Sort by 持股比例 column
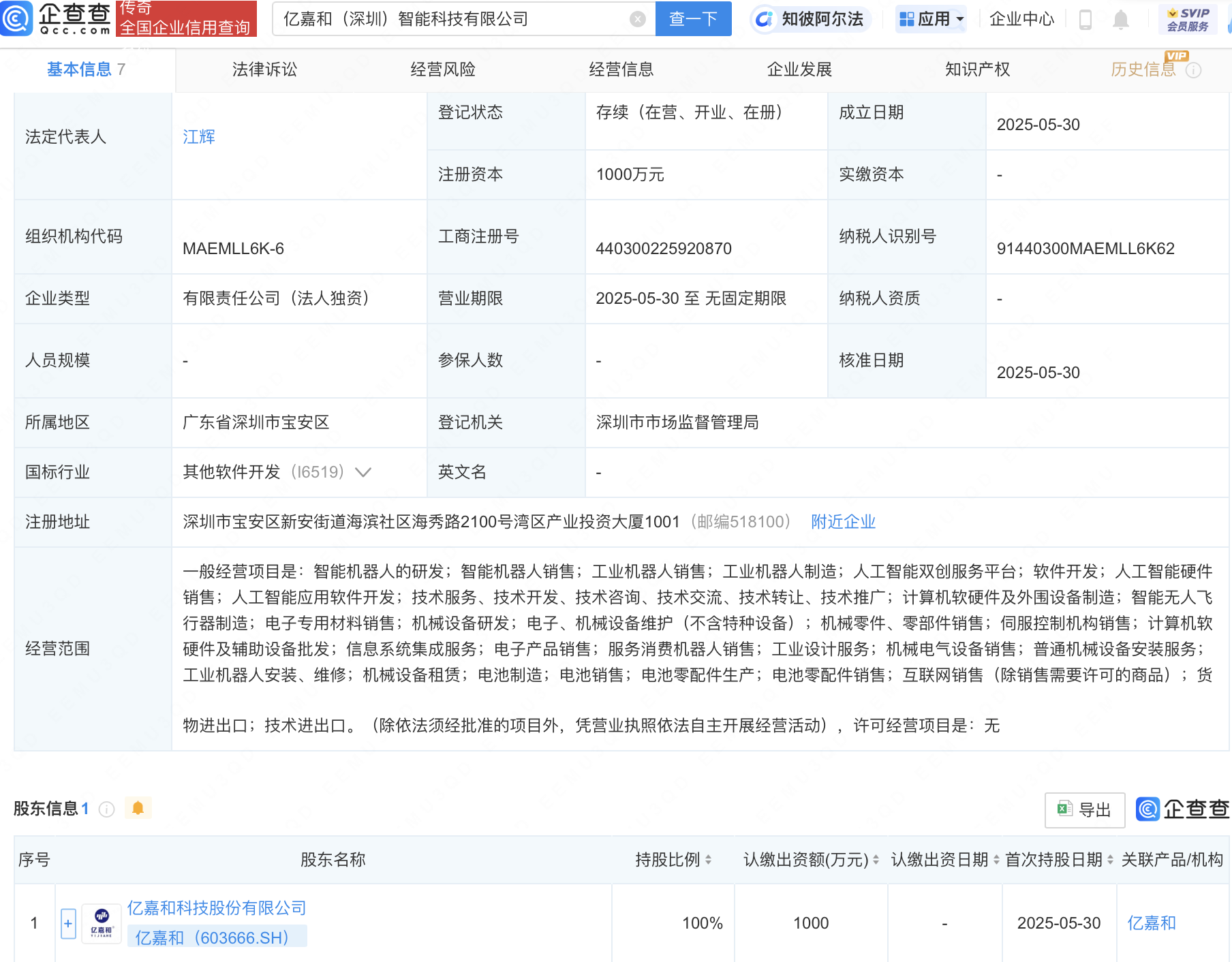 click(709, 860)
